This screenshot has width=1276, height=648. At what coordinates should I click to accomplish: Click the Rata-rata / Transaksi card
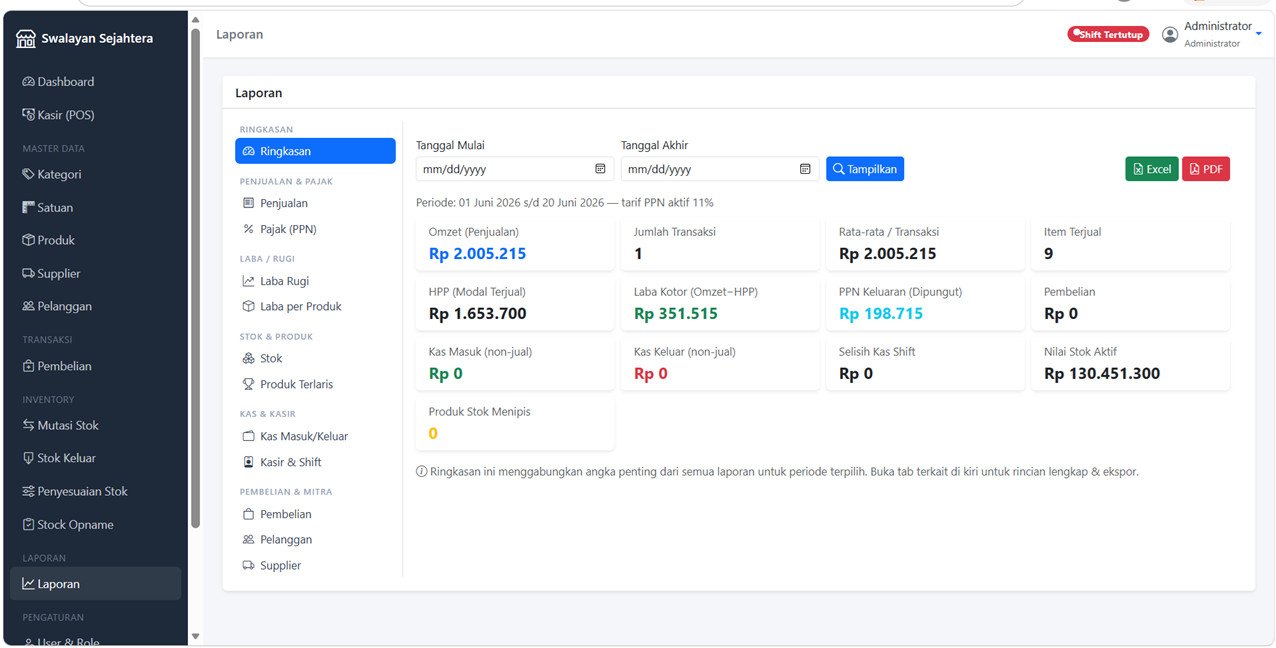click(925, 244)
